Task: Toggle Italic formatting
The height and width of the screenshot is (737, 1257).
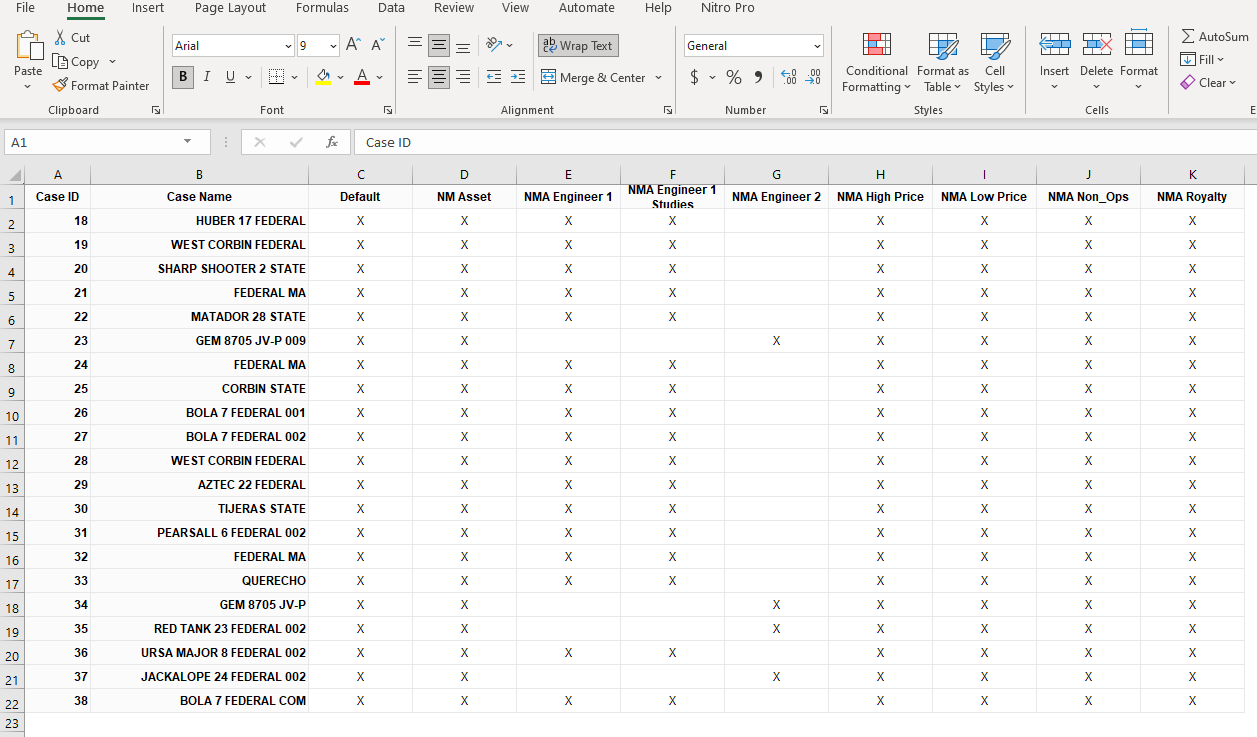Action: (207, 77)
